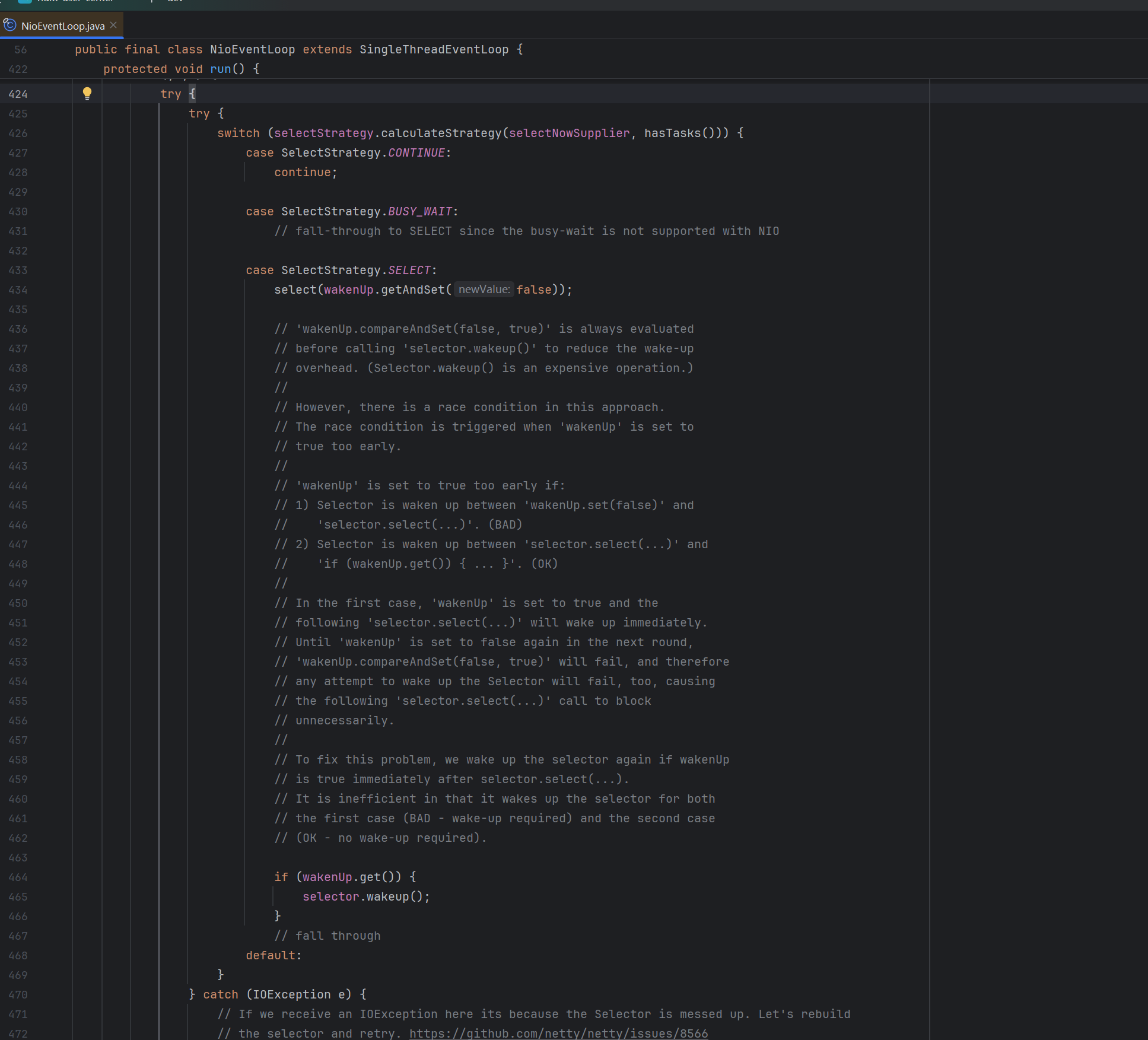Screen dimensions: 1148x1040
Task: Click comment 'However, there is a race condition'
Action: click(x=469, y=407)
